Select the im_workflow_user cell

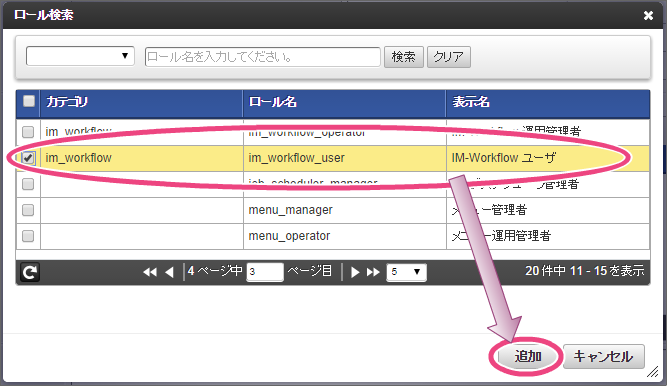(345, 158)
